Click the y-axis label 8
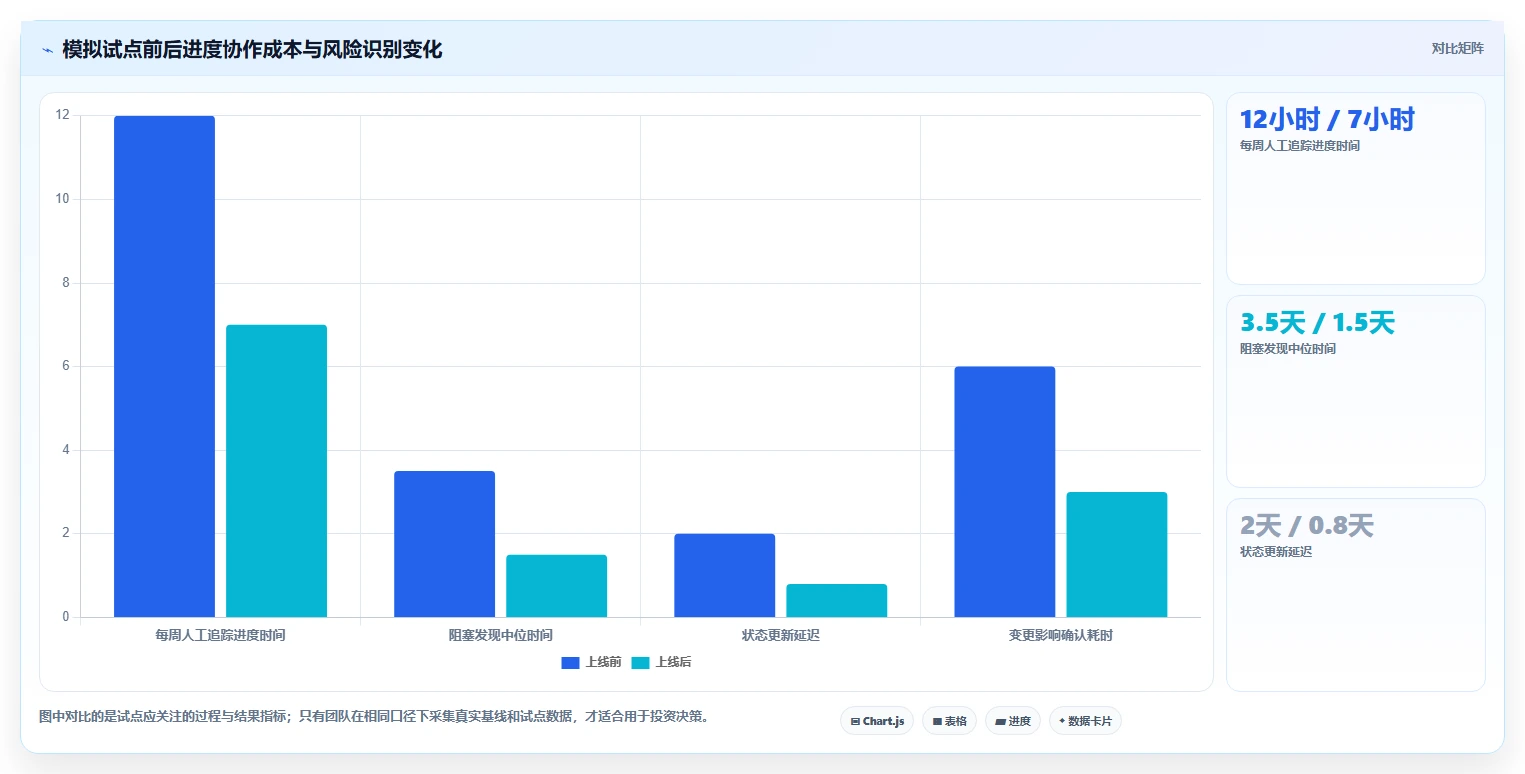This screenshot has height=774, width=1525. tap(66, 283)
